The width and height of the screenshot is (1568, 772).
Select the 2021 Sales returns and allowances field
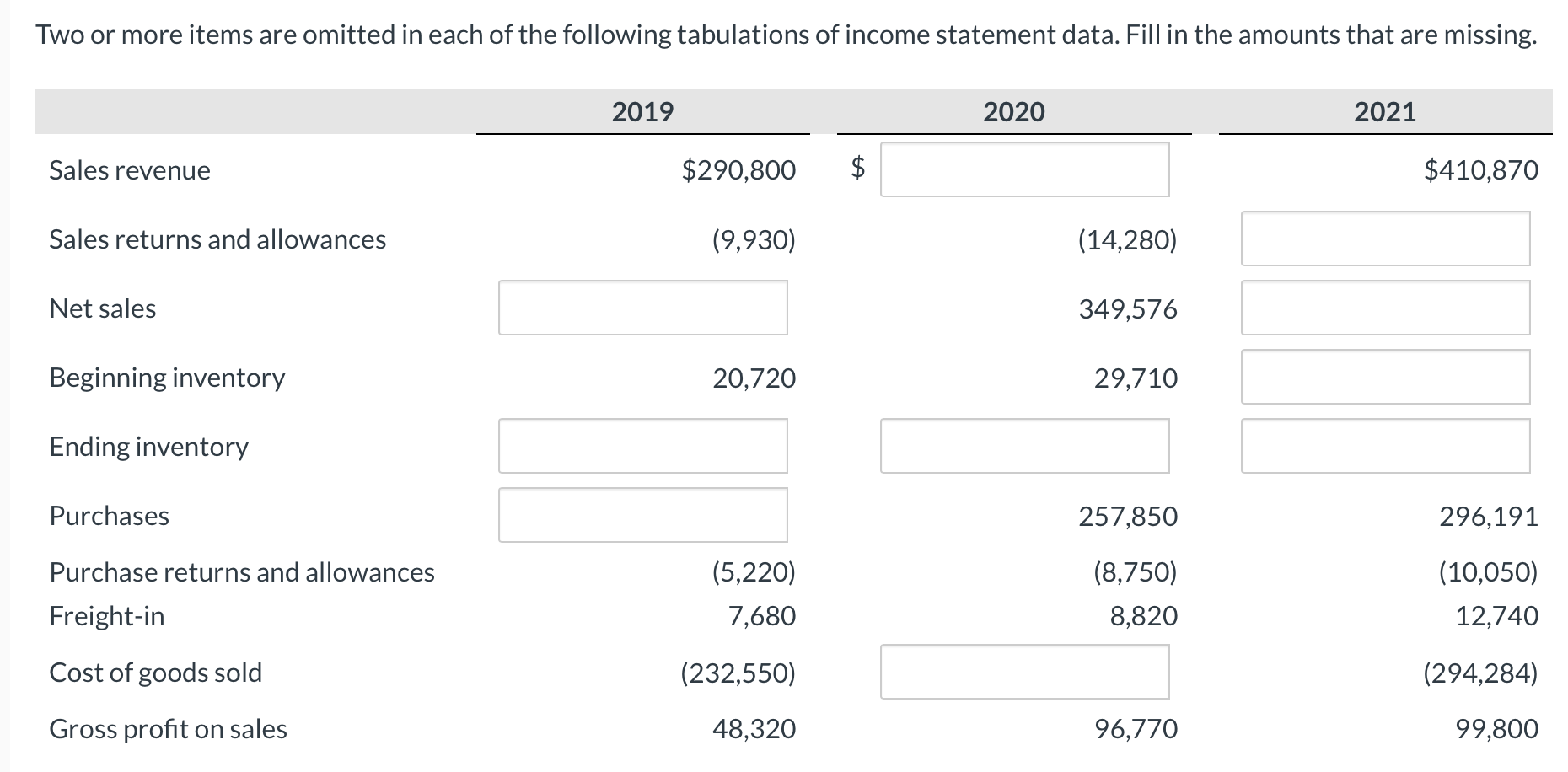pyautogui.click(x=1385, y=239)
